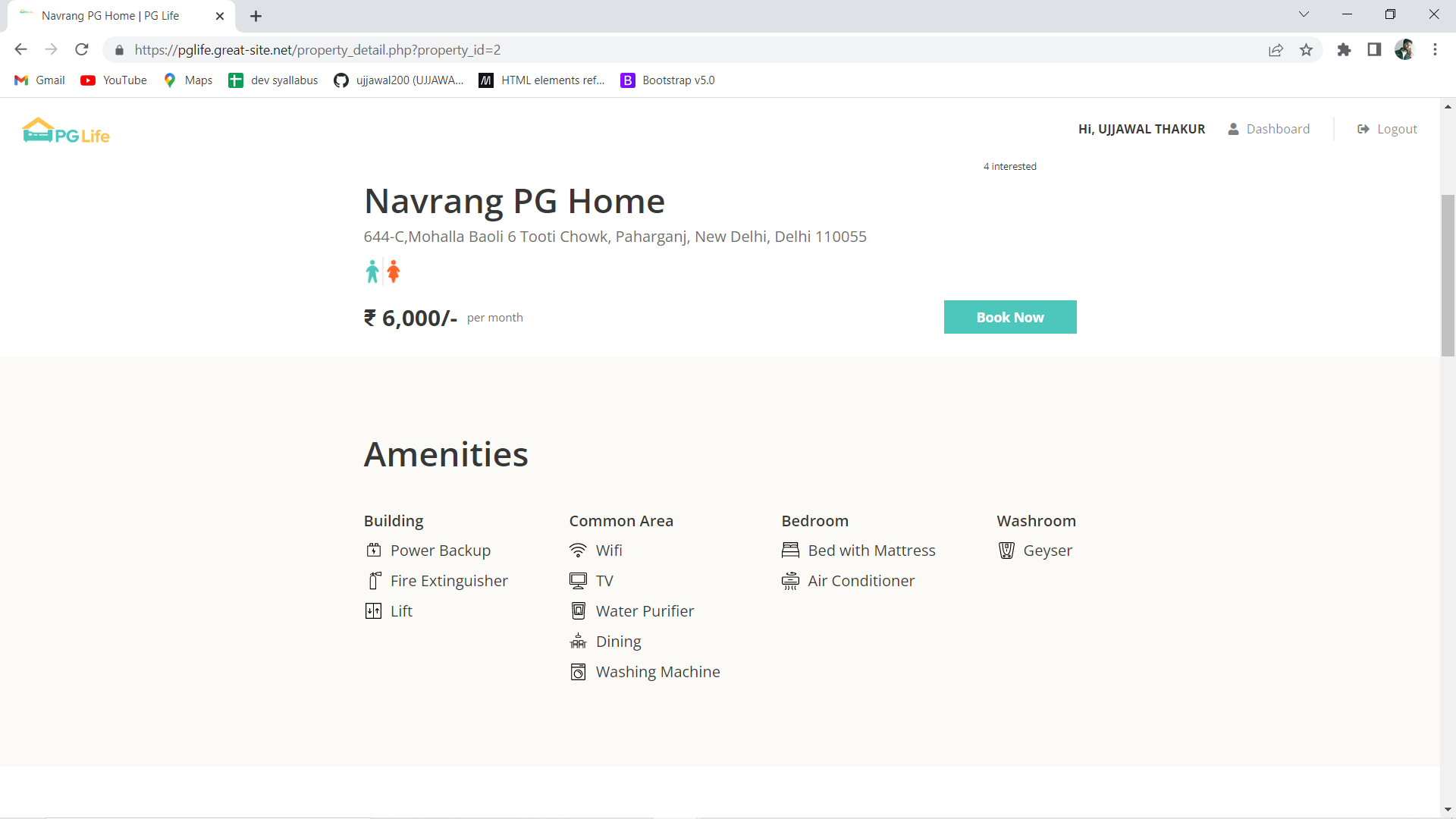
Task: Click the Power Backup icon
Action: (373, 551)
